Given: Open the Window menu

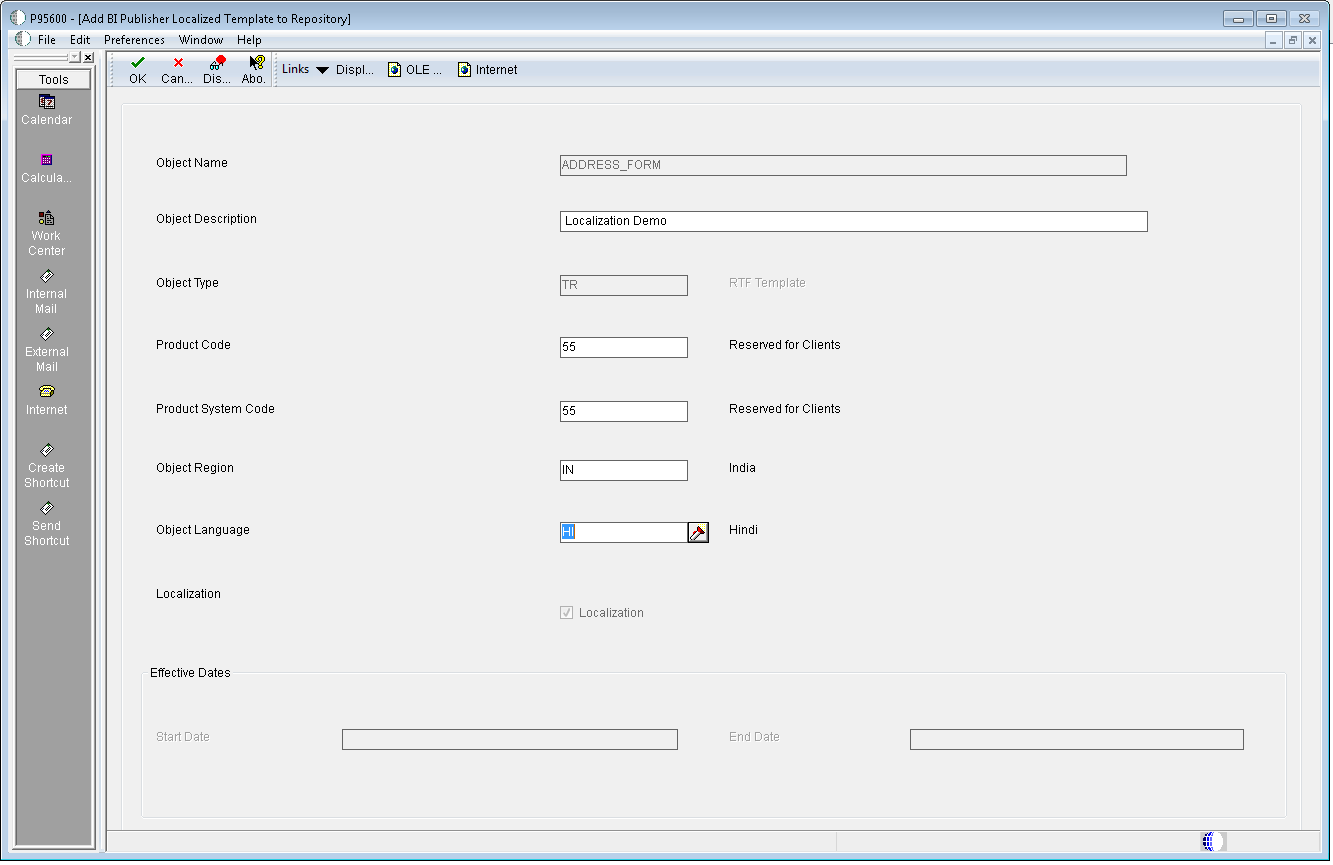Looking at the screenshot, I should click(x=201, y=40).
